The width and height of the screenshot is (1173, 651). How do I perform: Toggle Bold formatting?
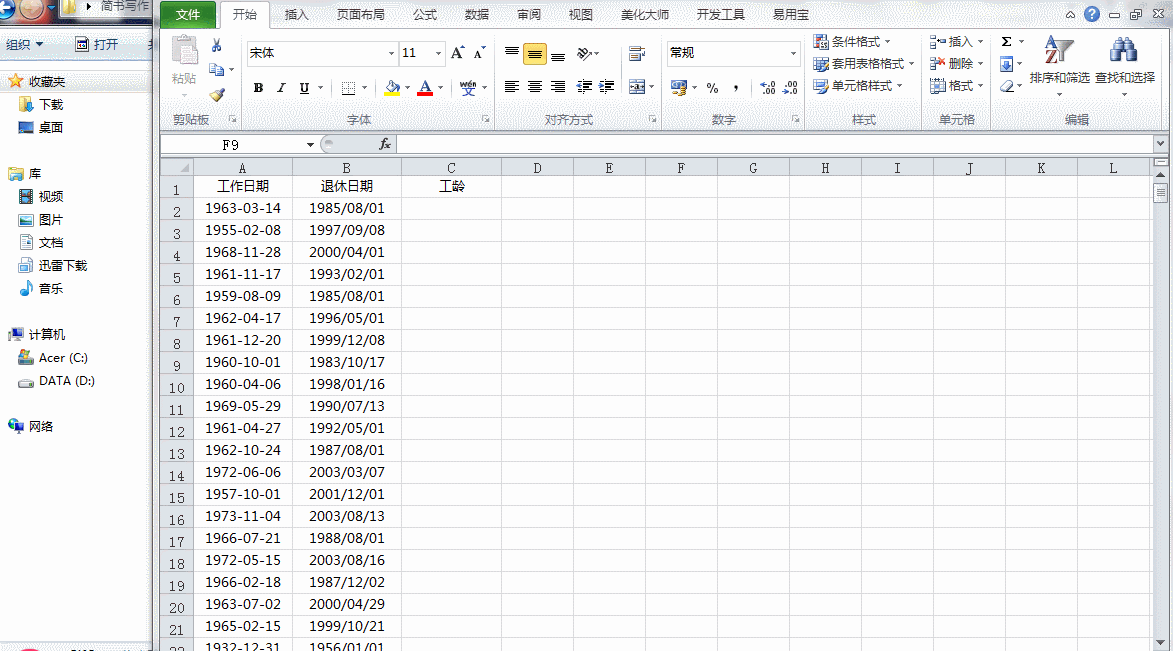(258, 88)
